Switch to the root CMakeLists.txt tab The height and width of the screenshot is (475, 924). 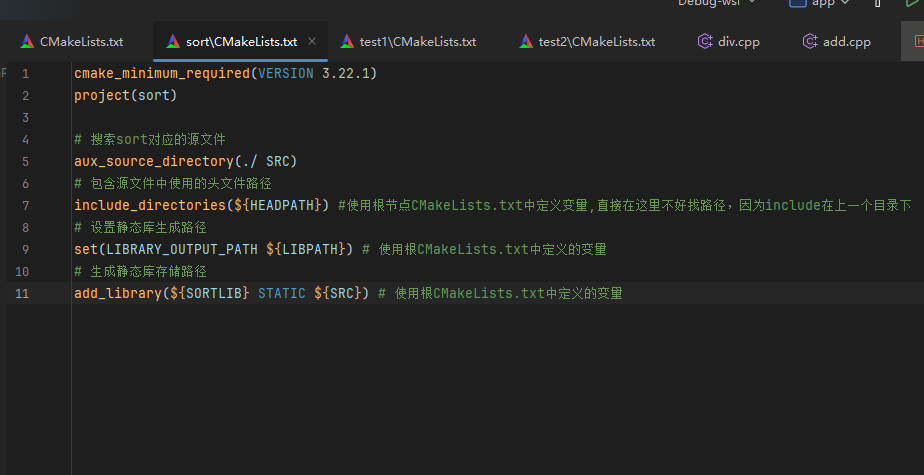pyautogui.click(x=80, y=42)
